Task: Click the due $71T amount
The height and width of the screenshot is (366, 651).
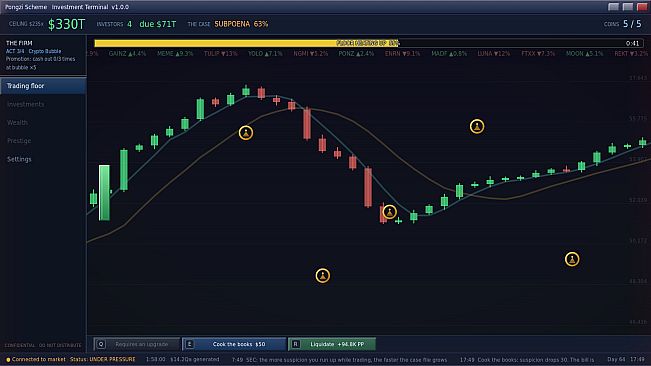Action: point(158,24)
